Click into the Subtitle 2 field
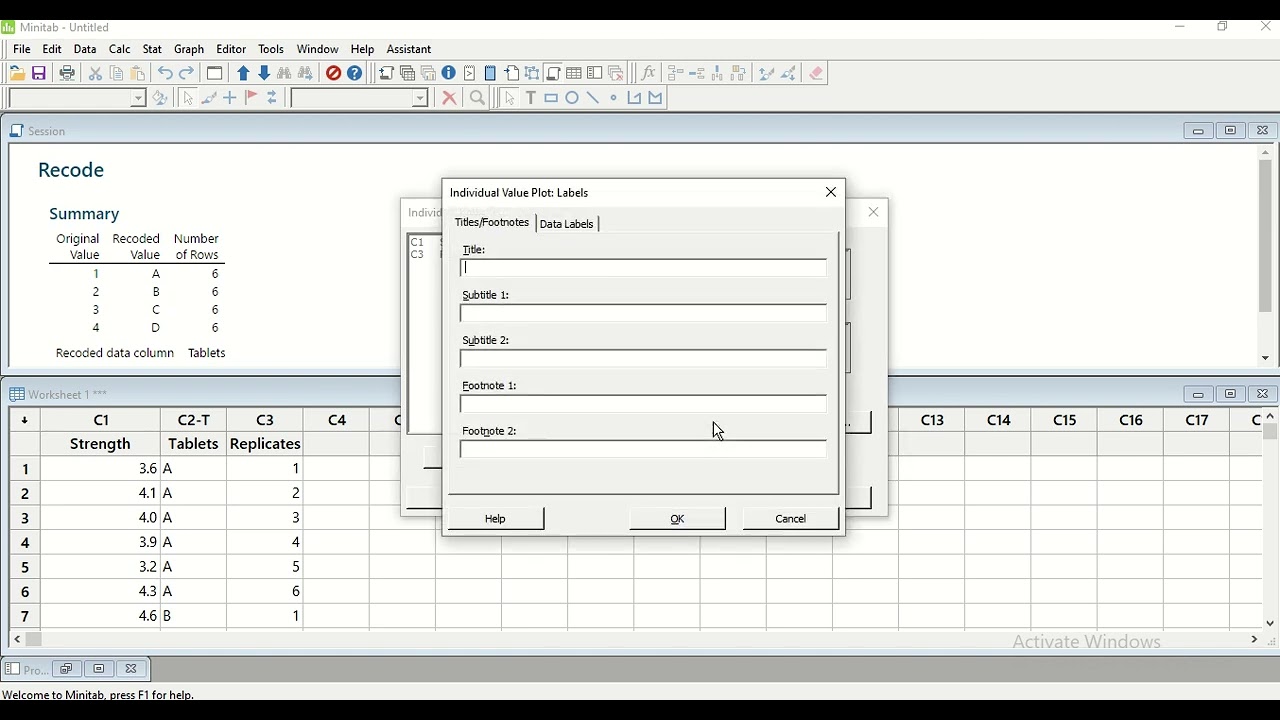Viewport: 1280px width, 720px height. tap(644, 358)
